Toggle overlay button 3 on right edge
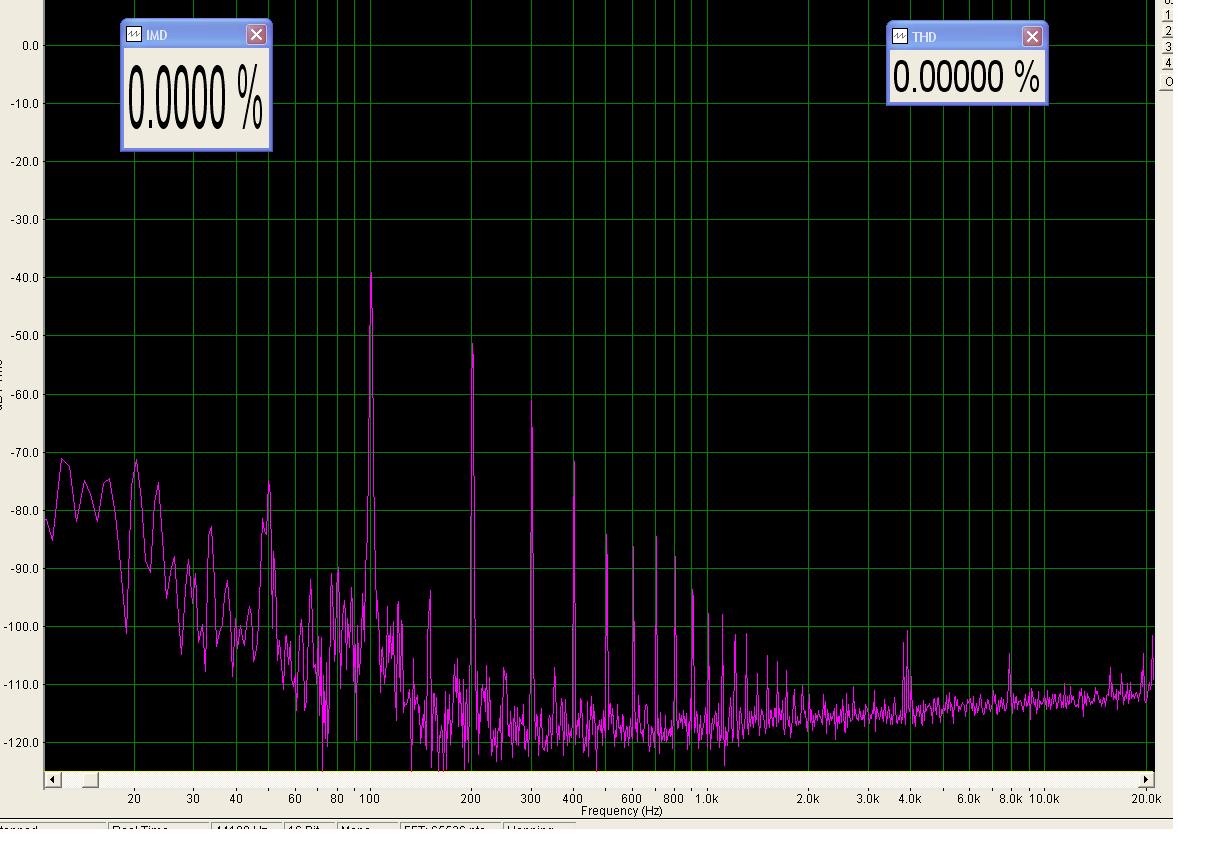This screenshot has height=849, width=1218. 1168,48
